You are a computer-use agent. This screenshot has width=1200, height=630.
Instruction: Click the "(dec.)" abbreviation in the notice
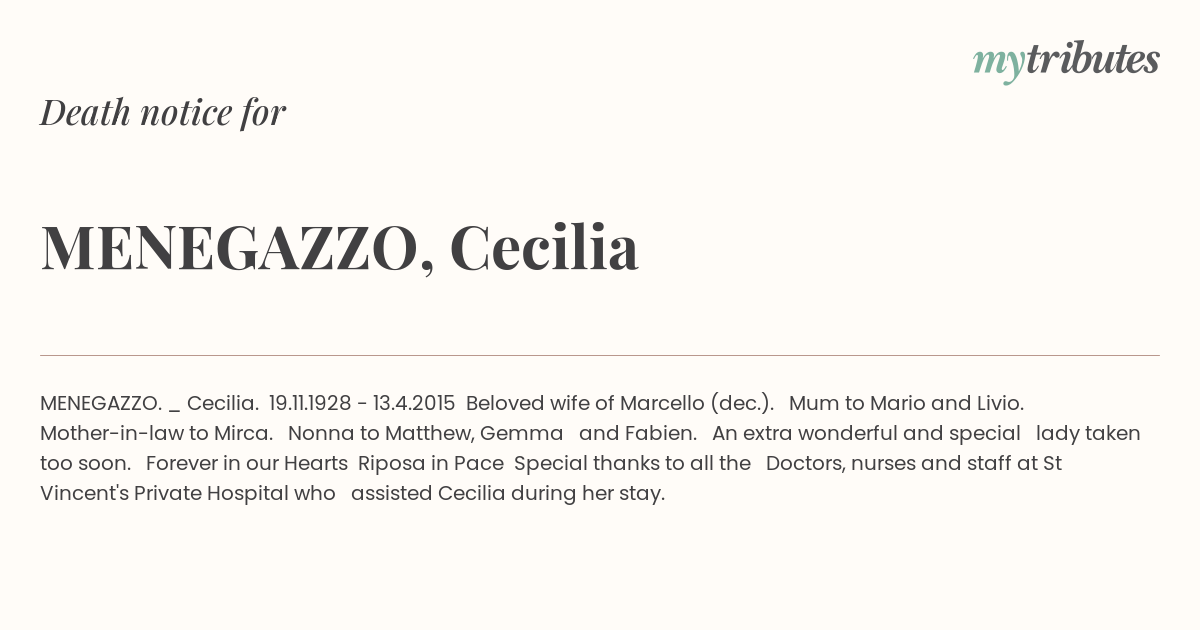(x=742, y=404)
